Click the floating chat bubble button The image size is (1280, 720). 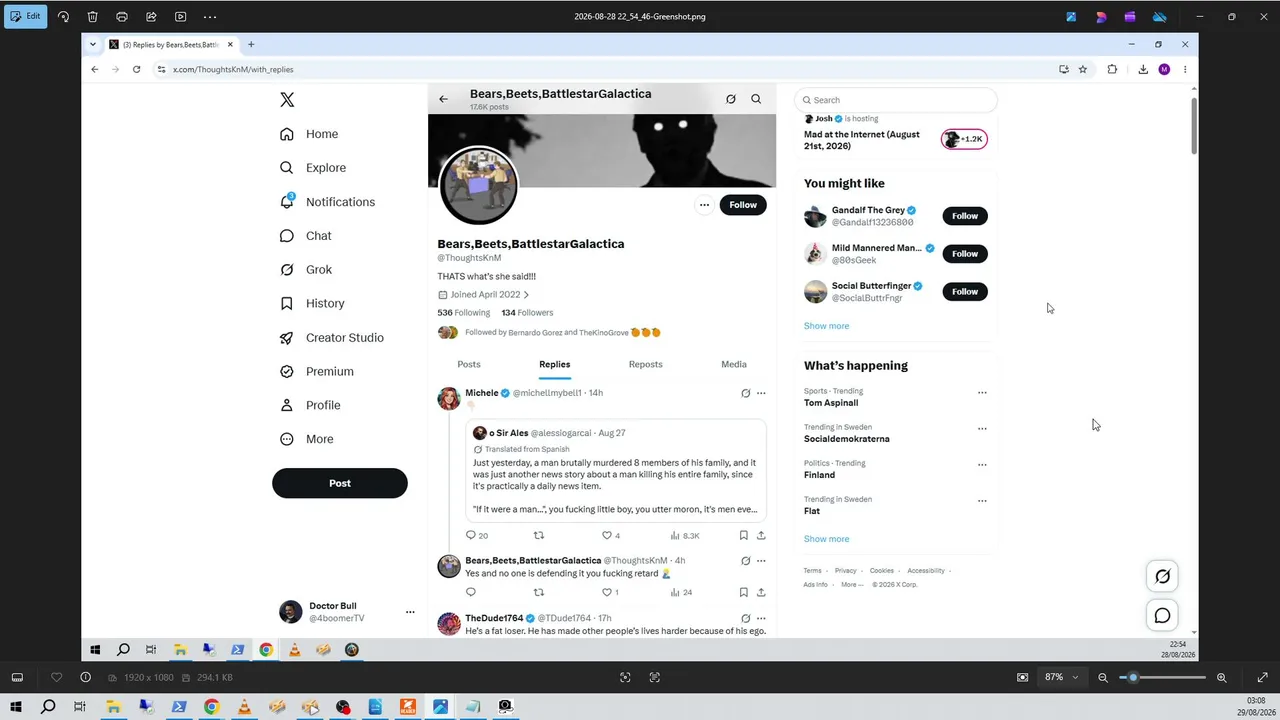point(1162,616)
